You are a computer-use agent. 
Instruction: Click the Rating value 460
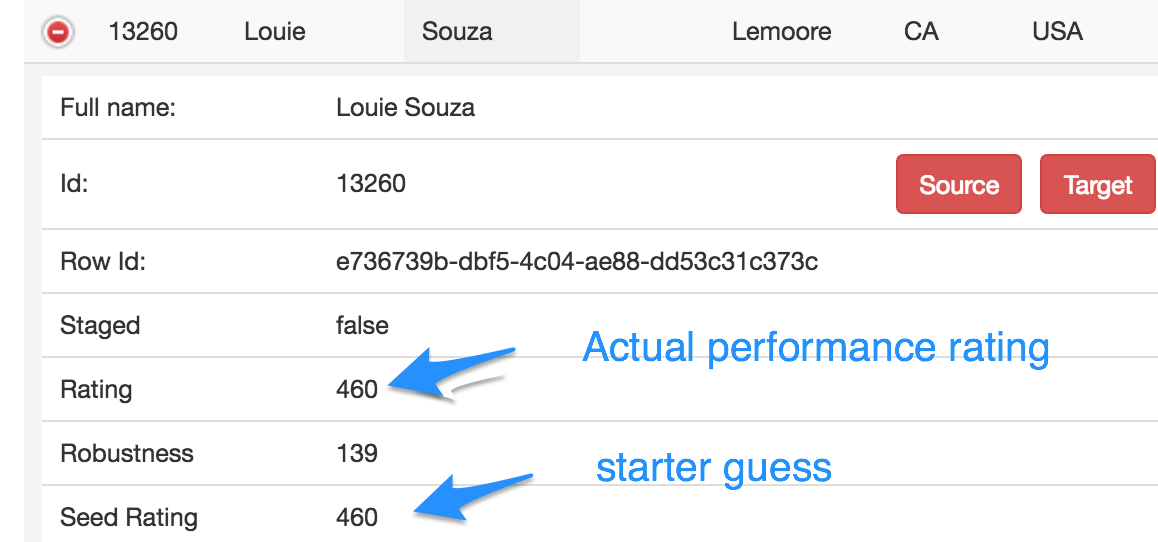coord(357,389)
